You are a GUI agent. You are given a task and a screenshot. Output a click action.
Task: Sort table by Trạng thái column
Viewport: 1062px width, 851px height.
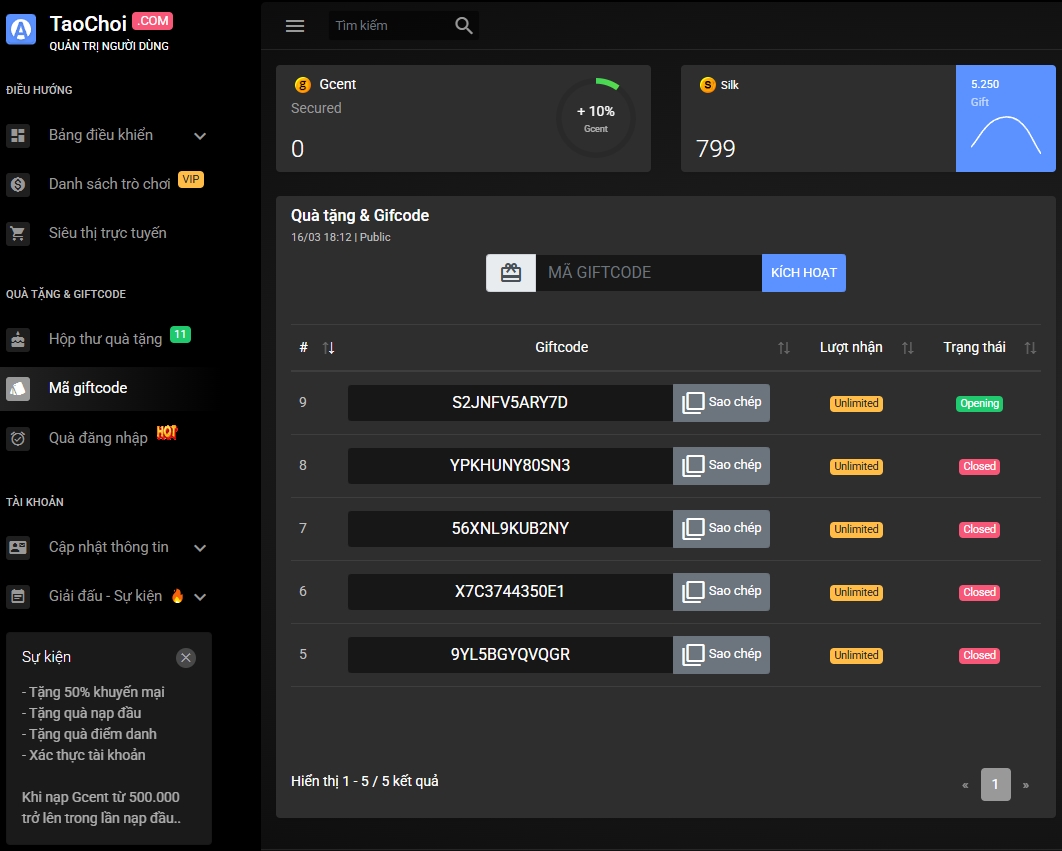coord(1030,348)
